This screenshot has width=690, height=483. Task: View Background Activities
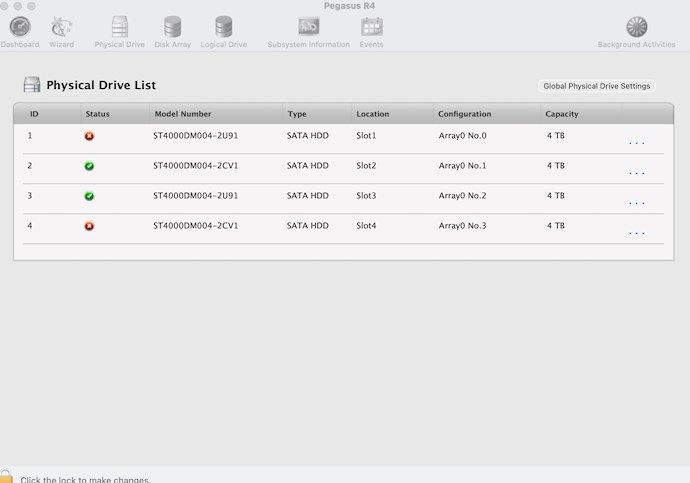636,28
